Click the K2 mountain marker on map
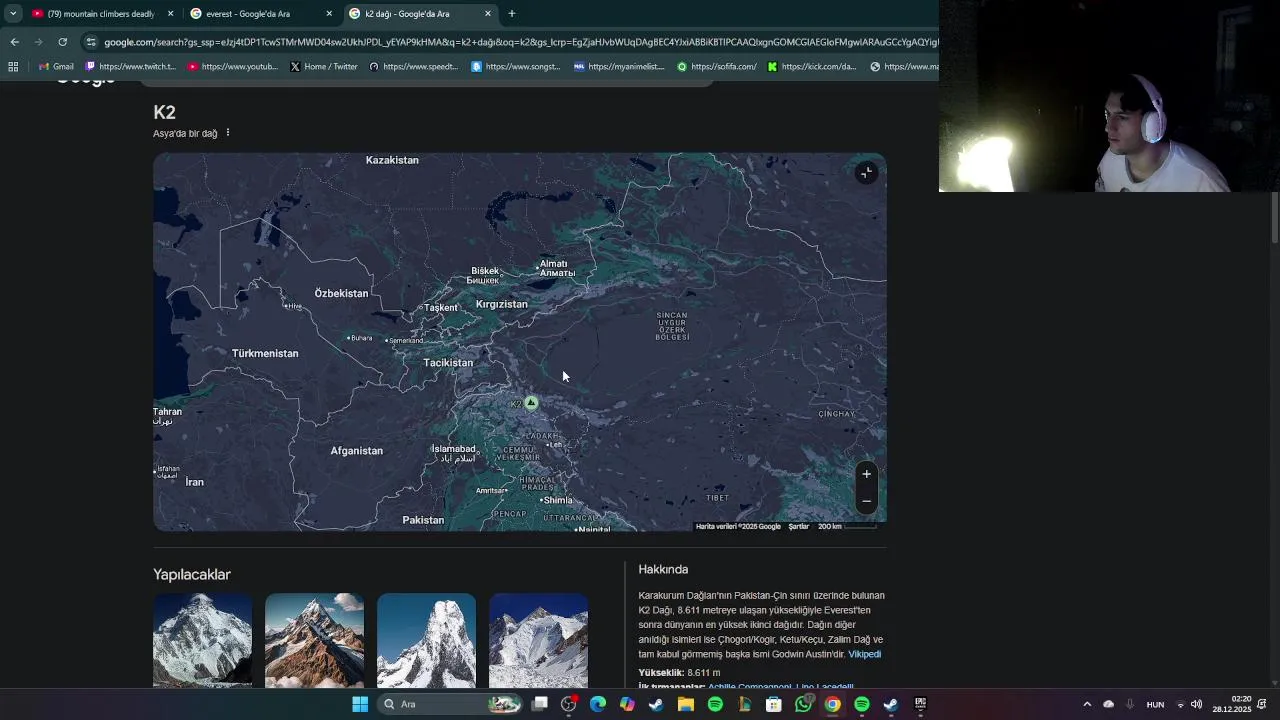This screenshot has height=720, width=1280. pos(531,403)
